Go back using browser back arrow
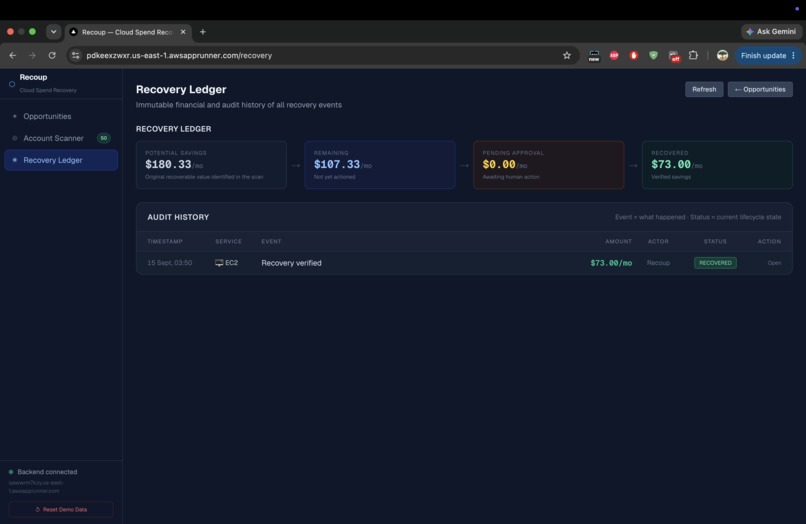This screenshot has height=524, width=806. (13, 56)
